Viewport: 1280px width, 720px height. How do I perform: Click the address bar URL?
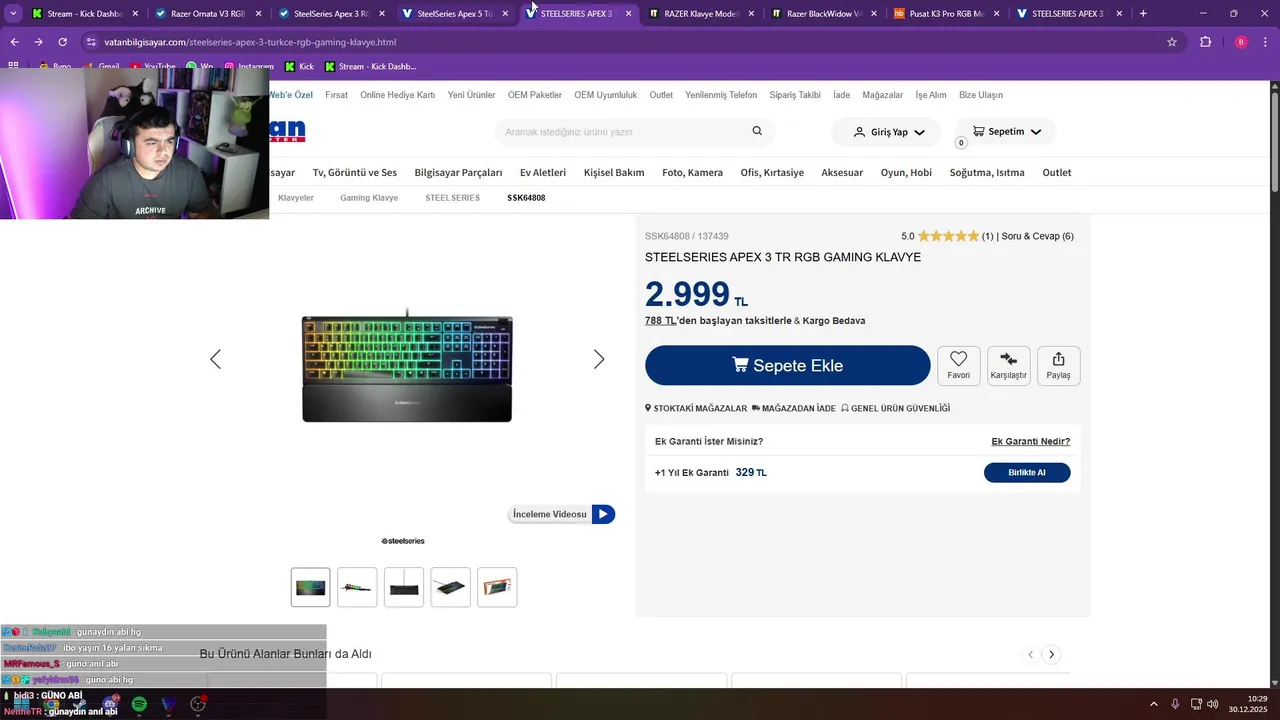click(250, 42)
